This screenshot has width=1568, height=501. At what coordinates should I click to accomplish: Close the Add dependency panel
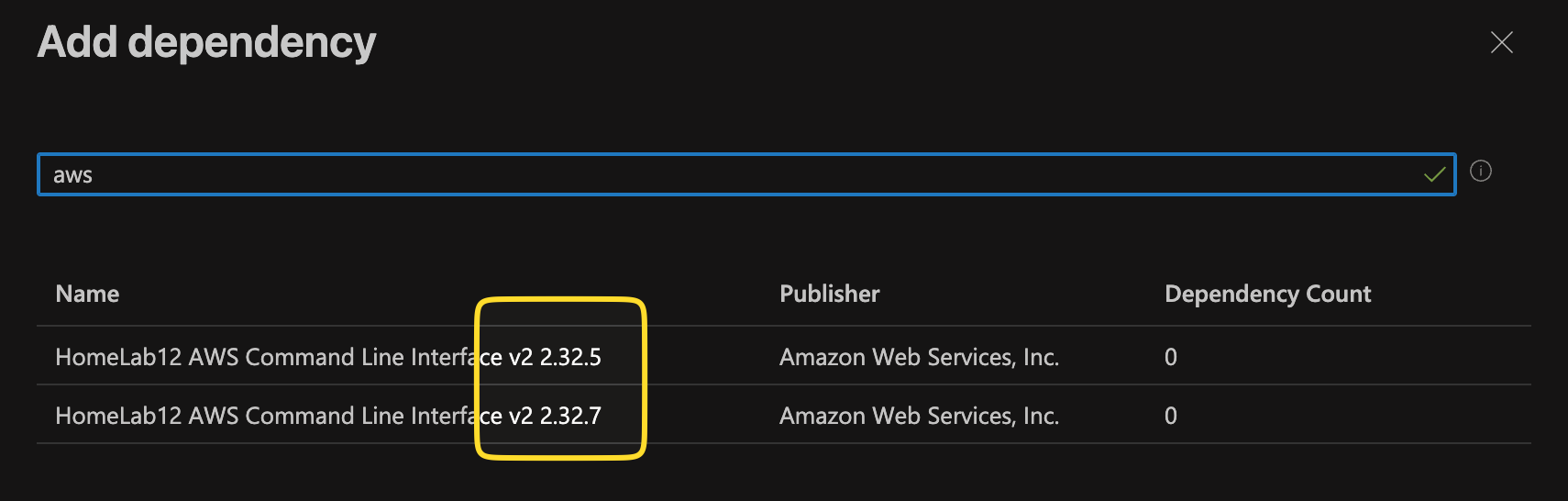coord(1501,42)
